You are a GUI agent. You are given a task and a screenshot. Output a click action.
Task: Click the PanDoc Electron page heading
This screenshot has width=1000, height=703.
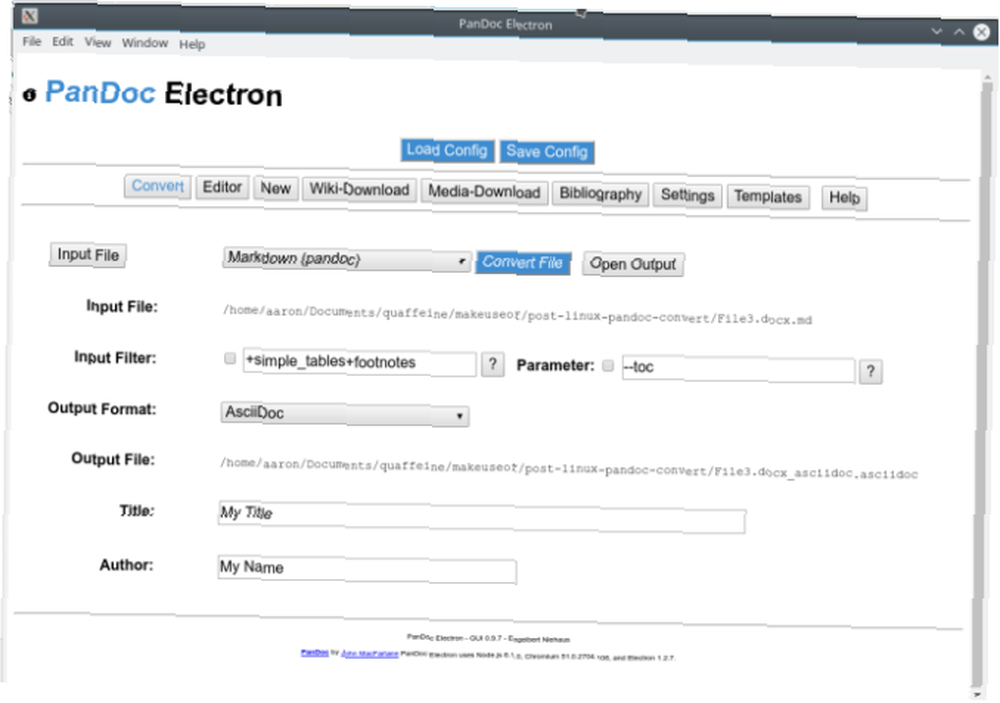pos(163,94)
